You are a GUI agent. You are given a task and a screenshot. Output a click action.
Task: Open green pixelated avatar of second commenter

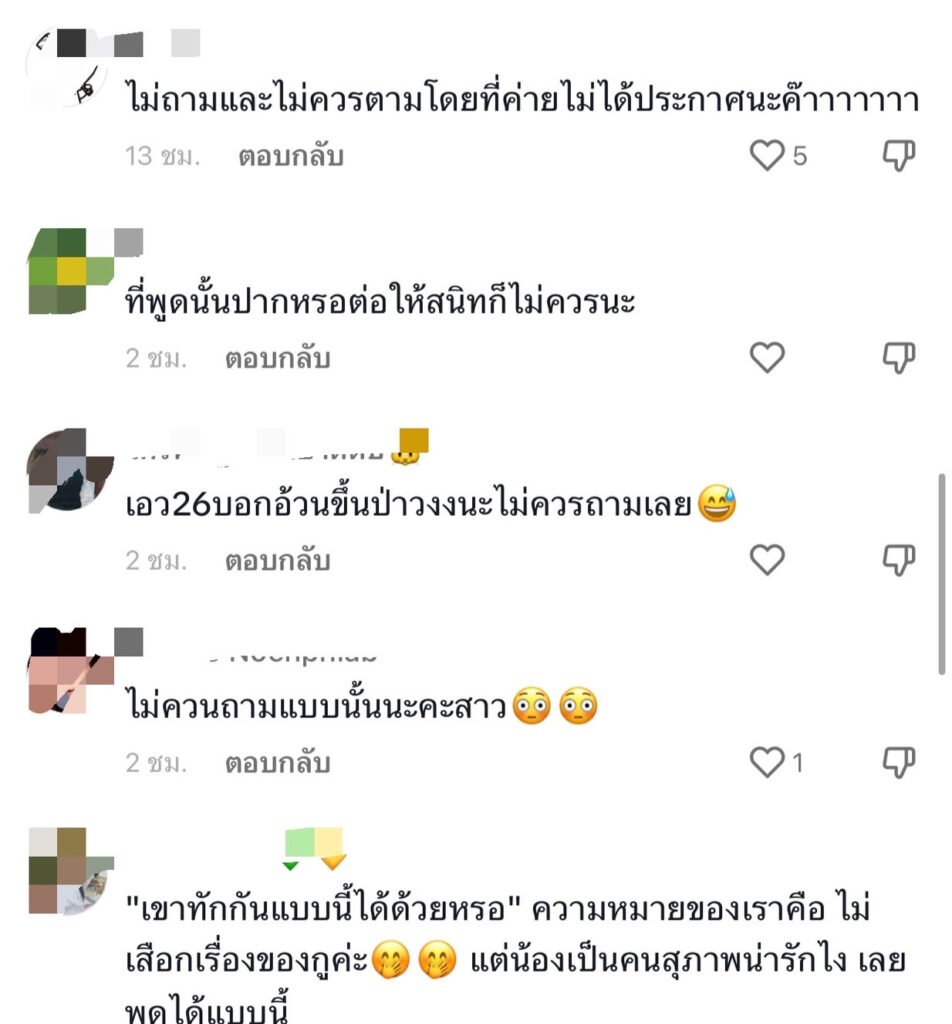(71, 271)
